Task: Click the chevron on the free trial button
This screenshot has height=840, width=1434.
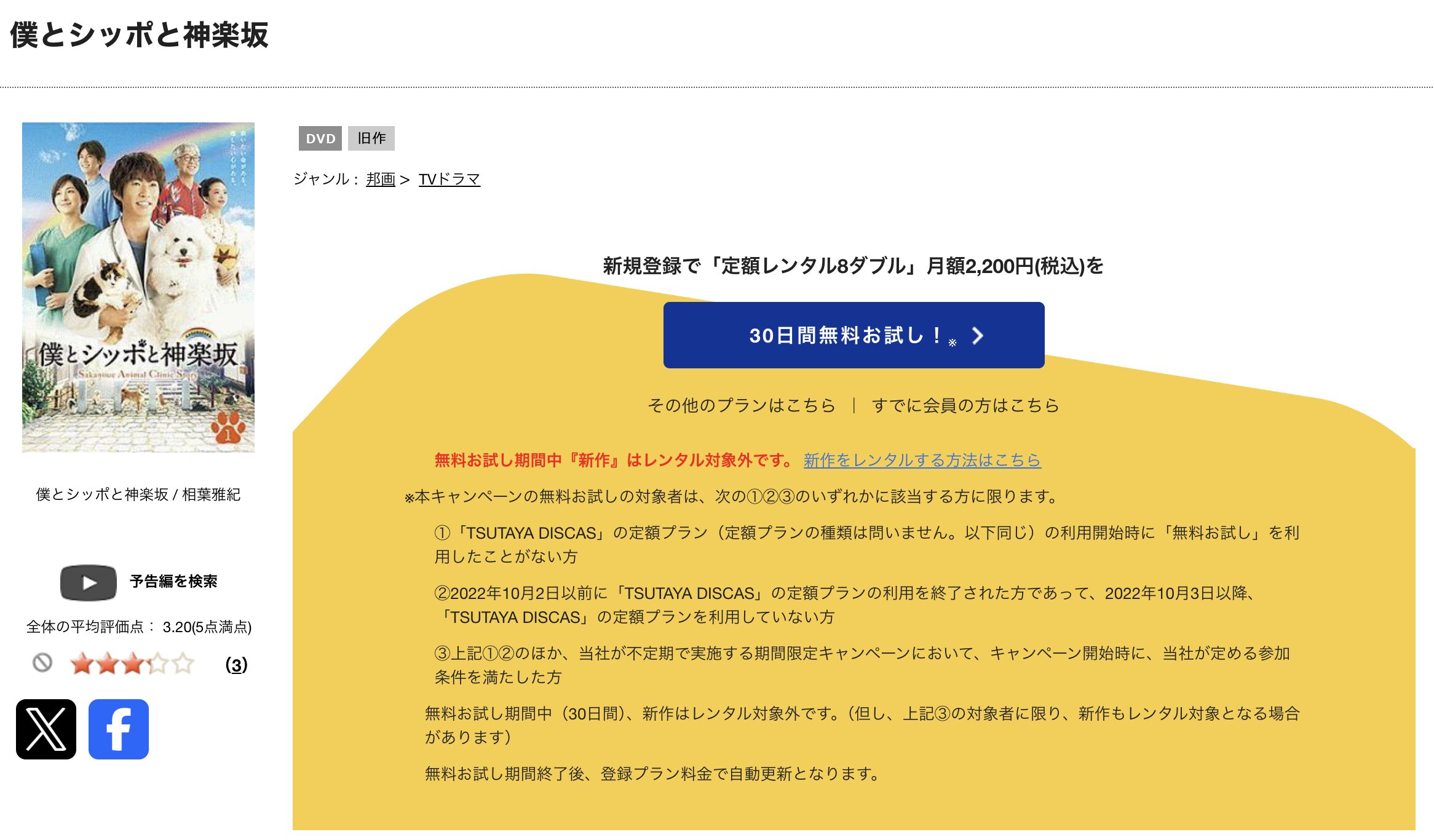Action: pos(978,336)
